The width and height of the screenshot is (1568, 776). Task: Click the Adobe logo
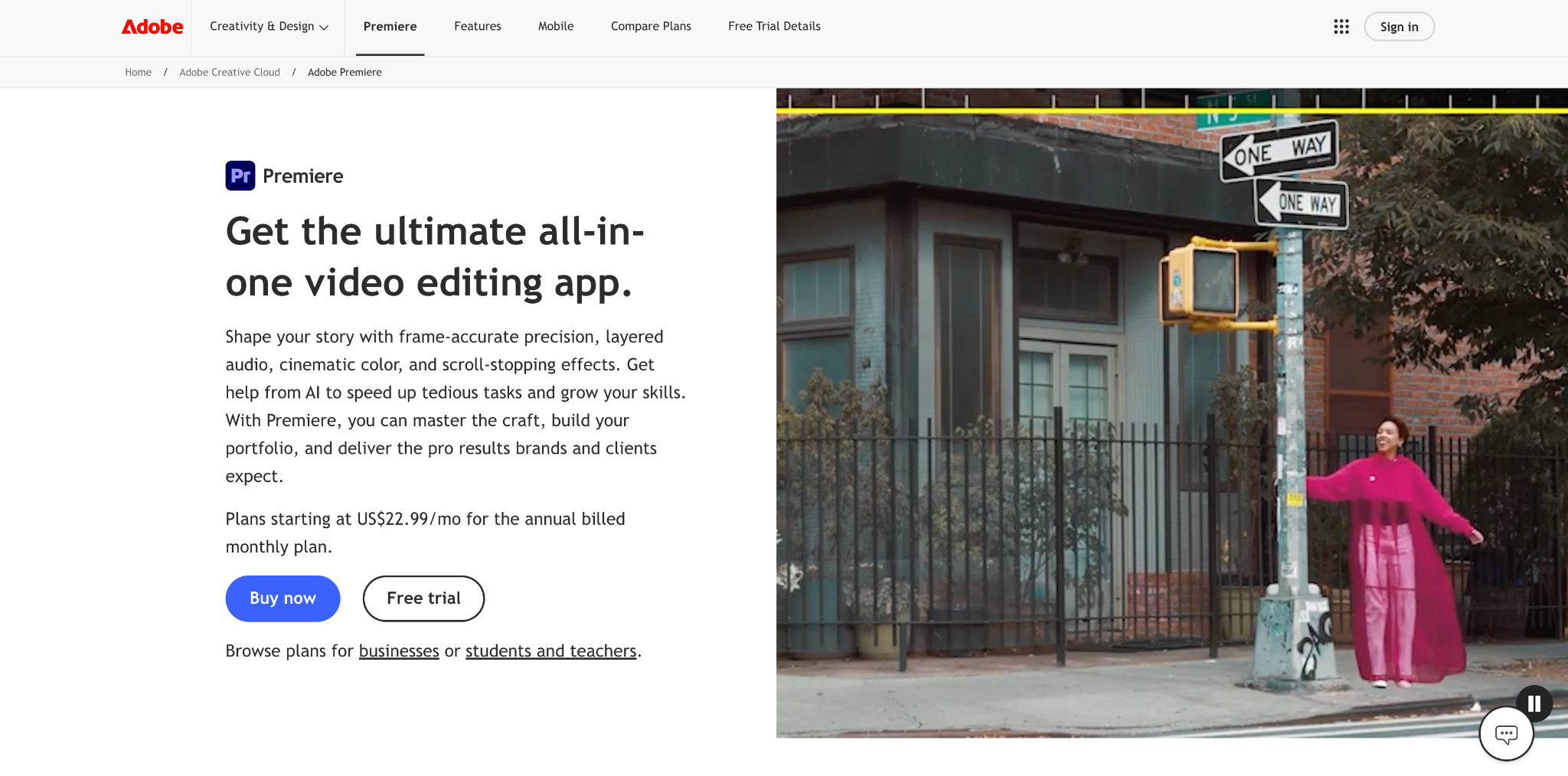[152, 27]
